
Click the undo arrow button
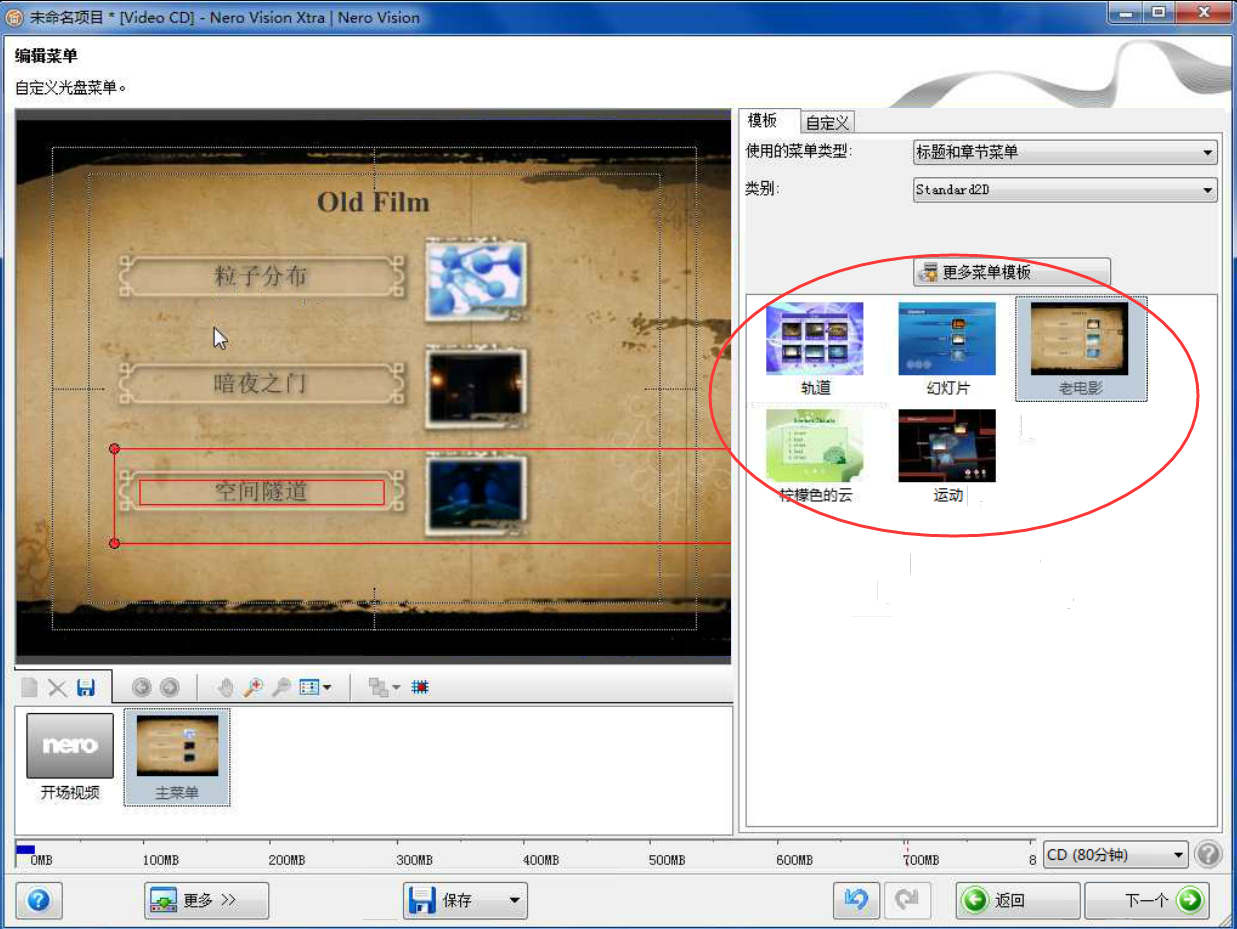856,900
